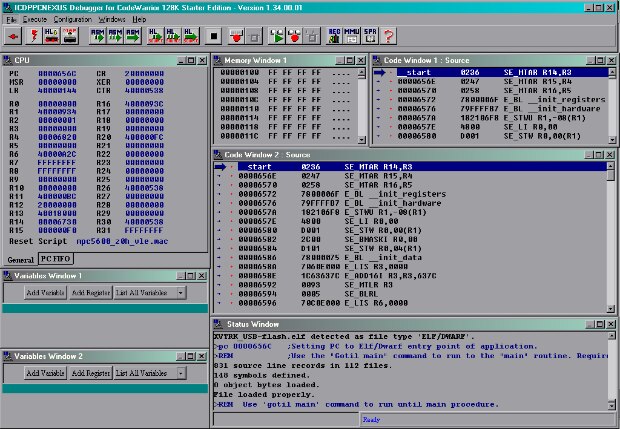The width and height of the screenshot is (620, 429).
Task: Open the Configuration menu
Action: (73, 19)
